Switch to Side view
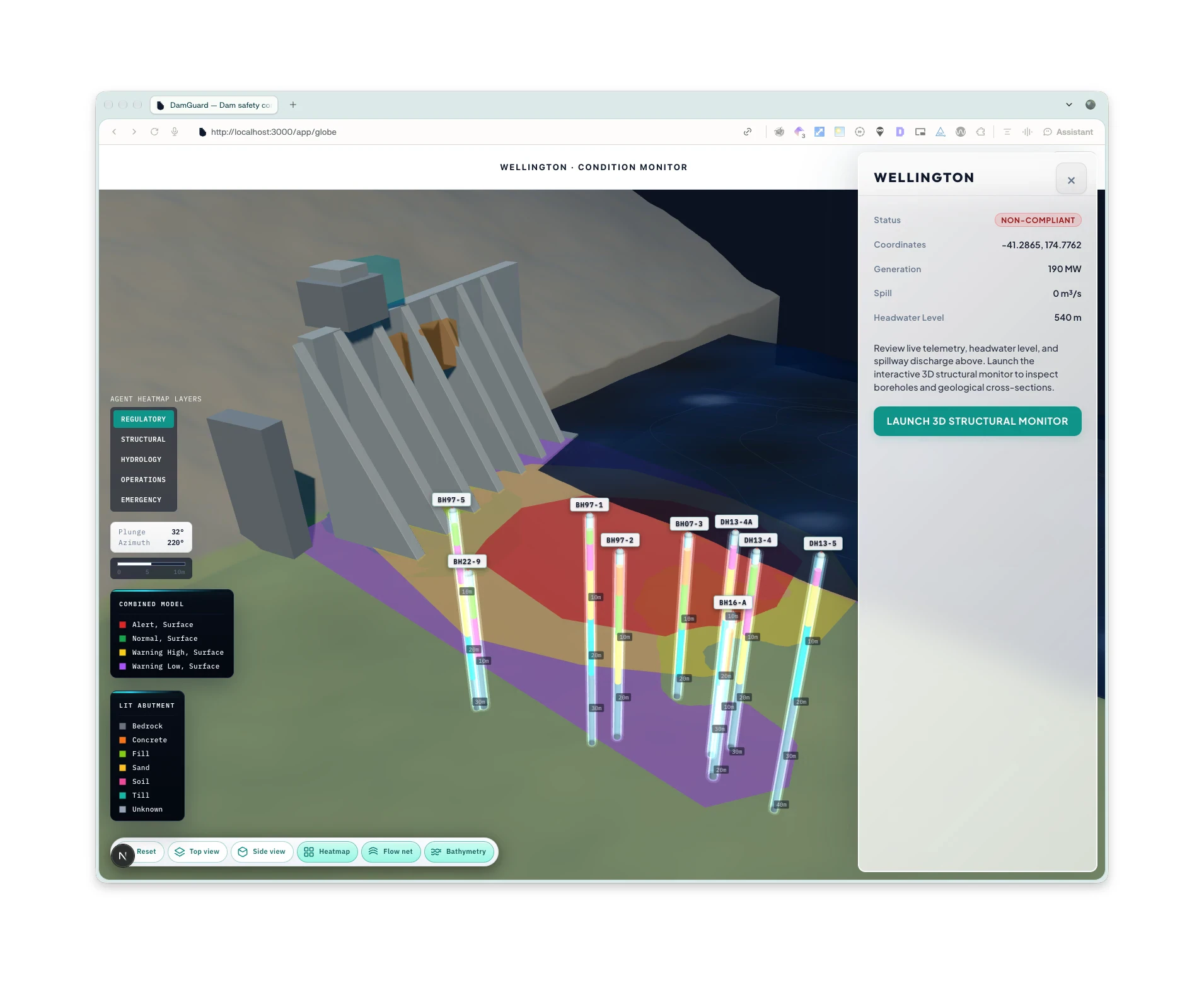The width and height of the screenshot is (1204, 983). tap(262, 851)
